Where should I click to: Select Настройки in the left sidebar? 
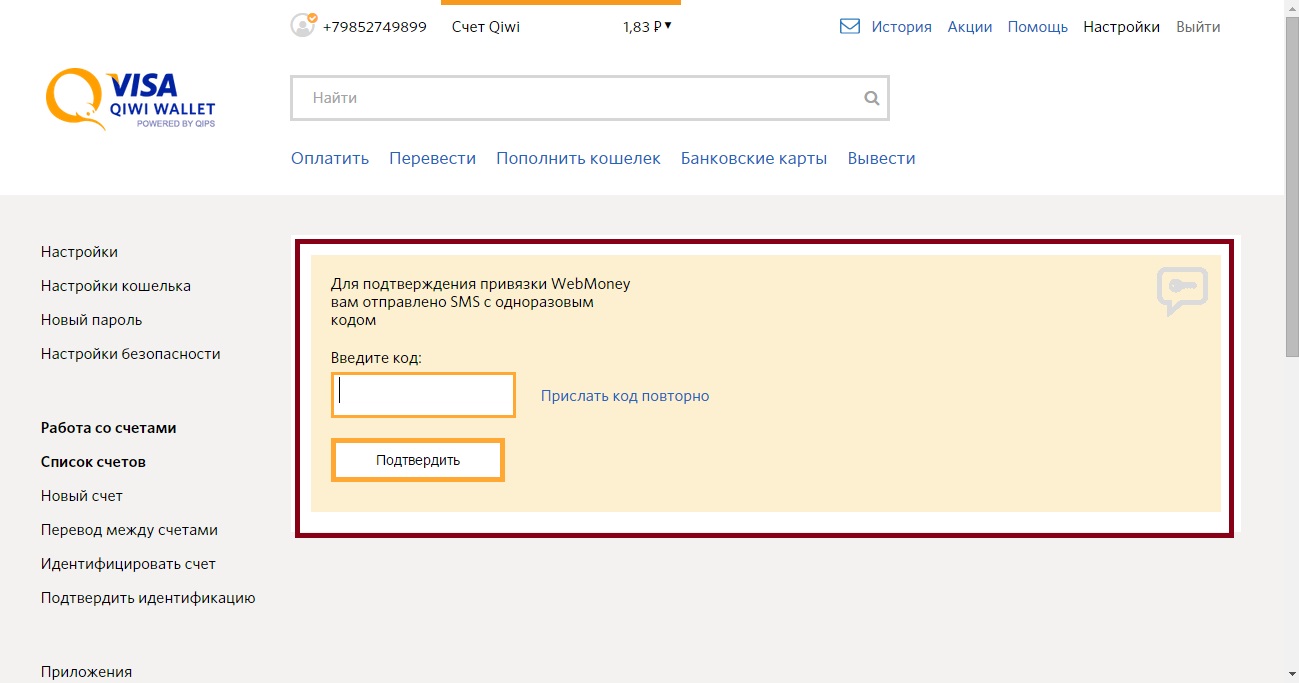pos(79,252)
